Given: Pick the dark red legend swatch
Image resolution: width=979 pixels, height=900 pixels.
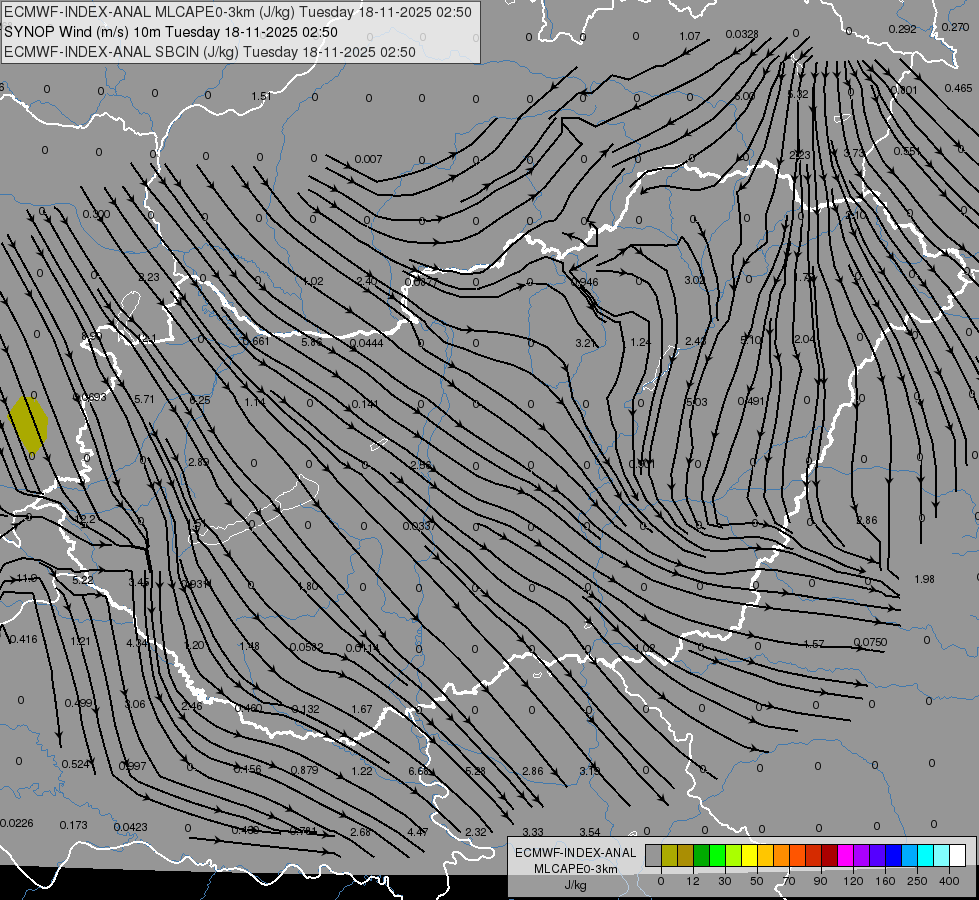Looking at the screenshot, I should coord(830,855).
